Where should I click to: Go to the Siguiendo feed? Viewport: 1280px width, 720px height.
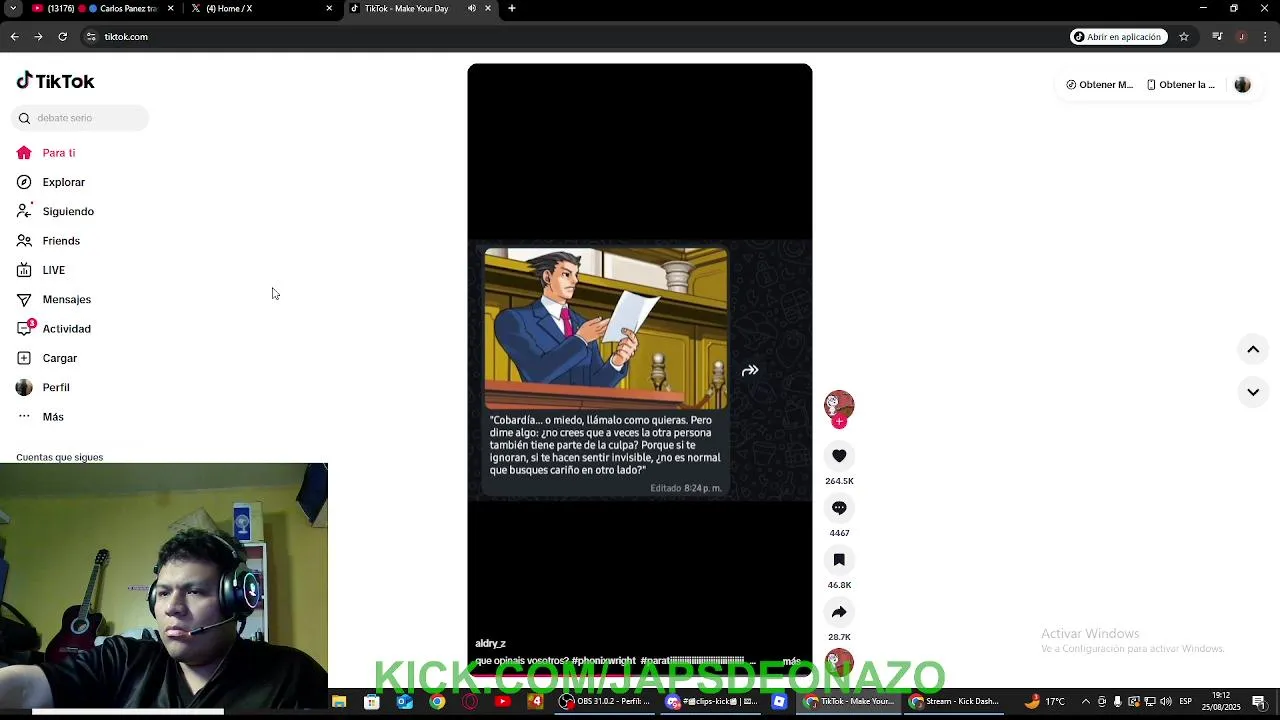click(x=55, y=211)
